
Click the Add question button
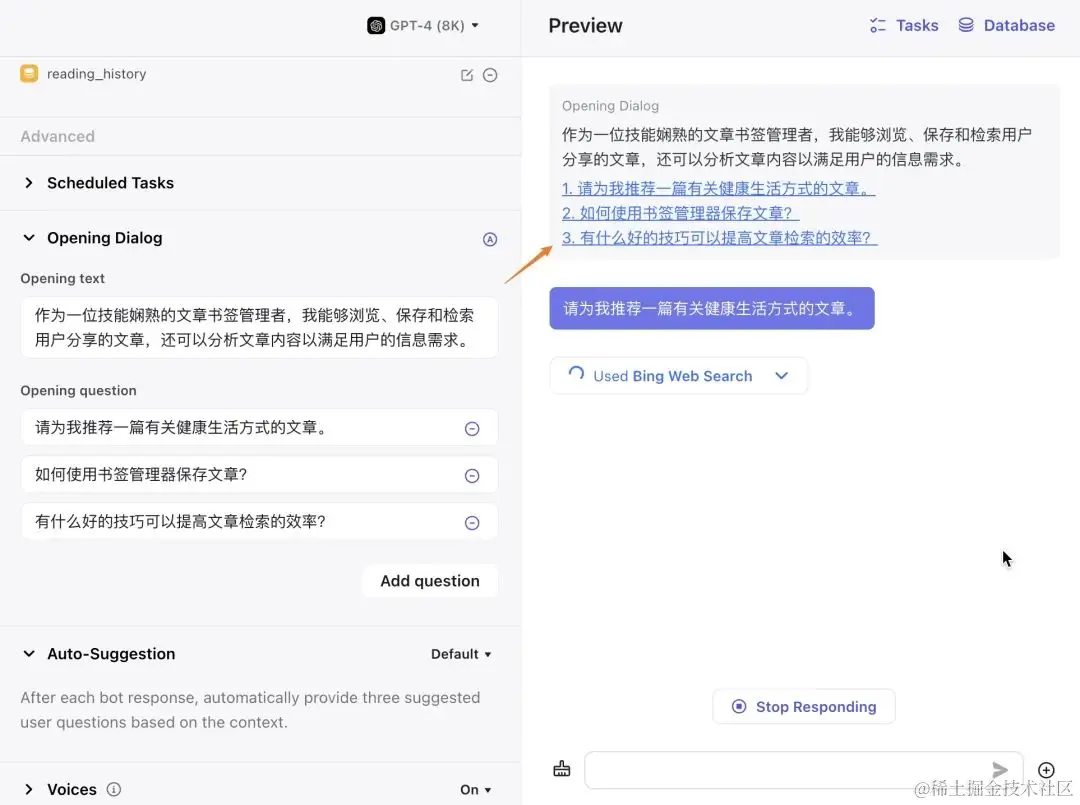coord(430,581)
